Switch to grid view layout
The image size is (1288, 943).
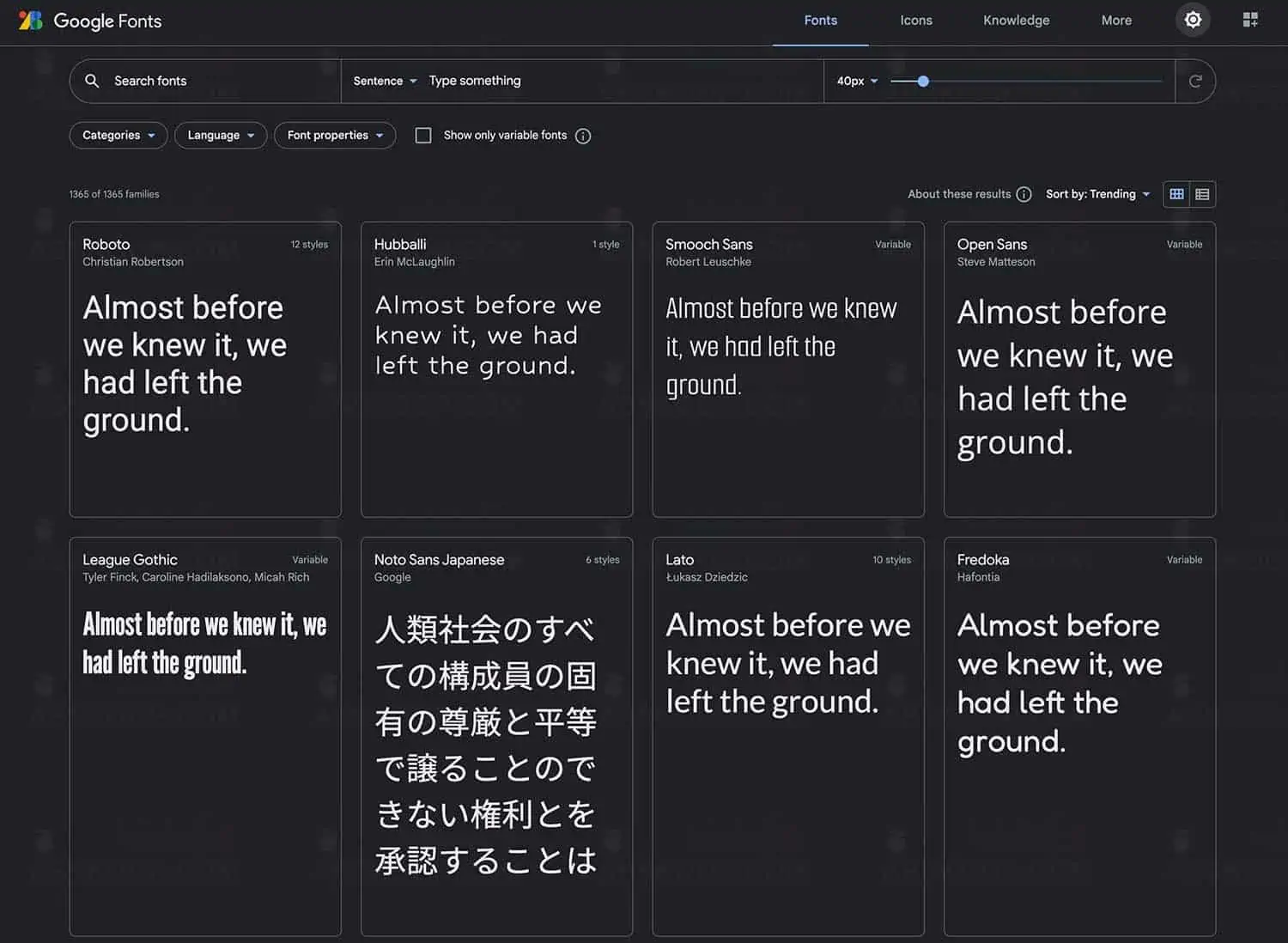coord(1176,194)
